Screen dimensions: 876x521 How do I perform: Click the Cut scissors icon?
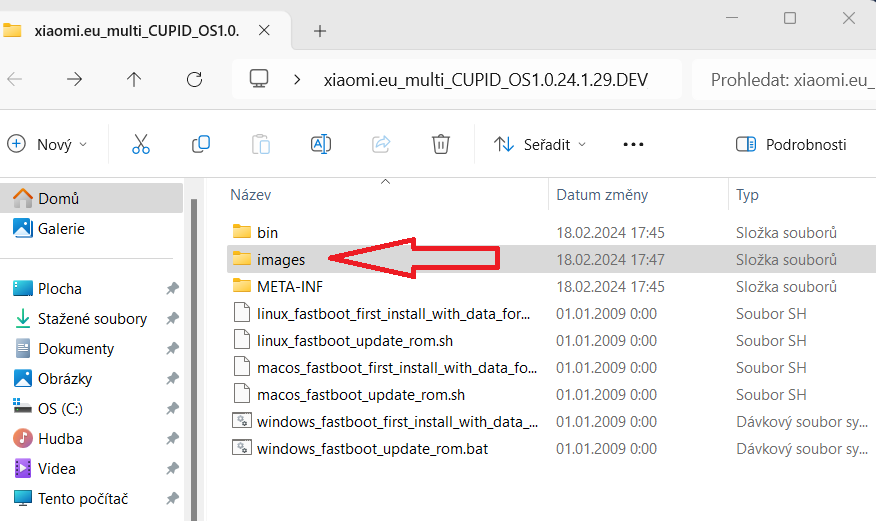click(x=141, y=144)
